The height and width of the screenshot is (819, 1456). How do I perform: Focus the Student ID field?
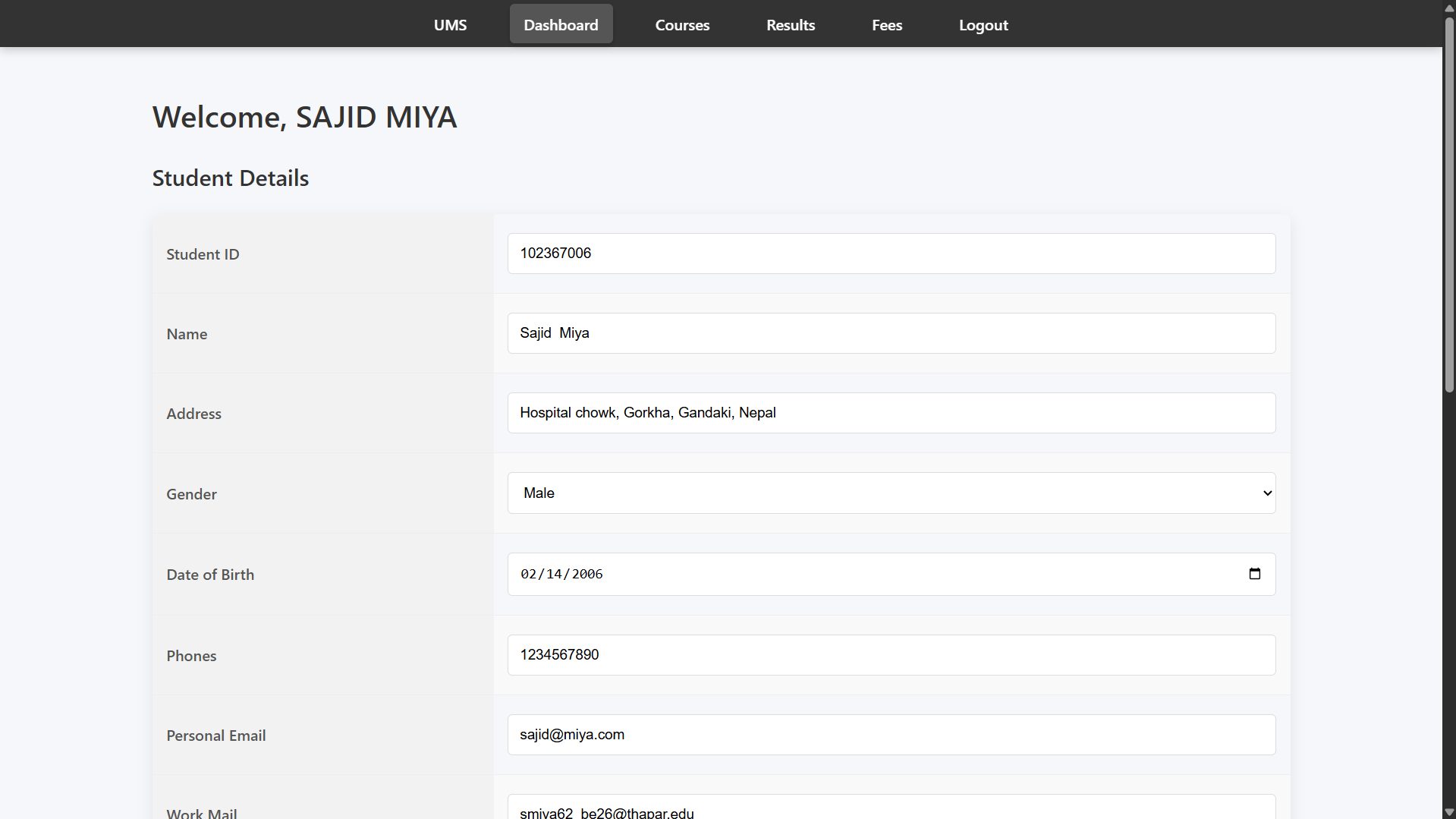point(892,254)
